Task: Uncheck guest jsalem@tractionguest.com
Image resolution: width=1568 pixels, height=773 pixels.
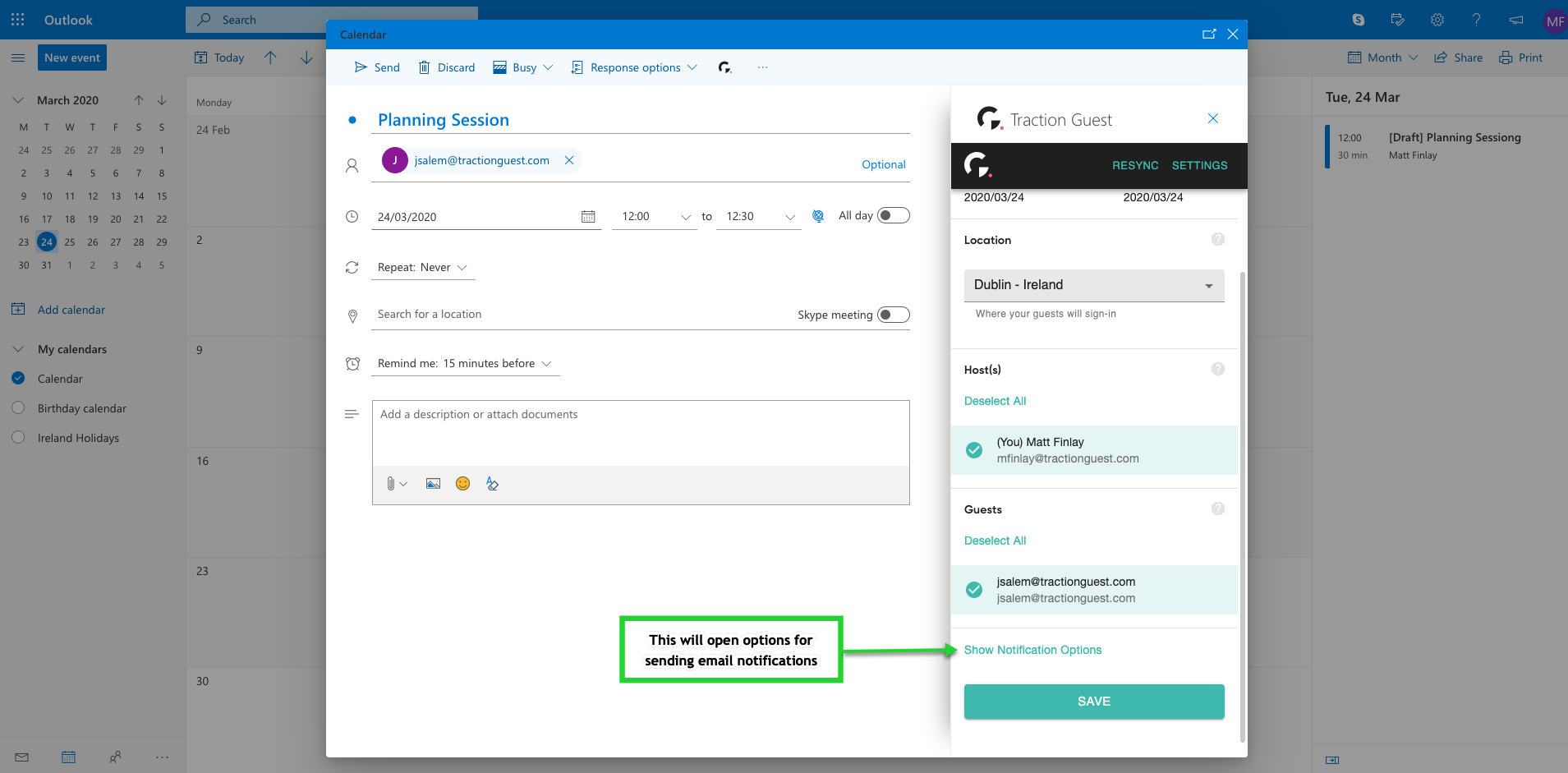Action: tap(974, 590)
